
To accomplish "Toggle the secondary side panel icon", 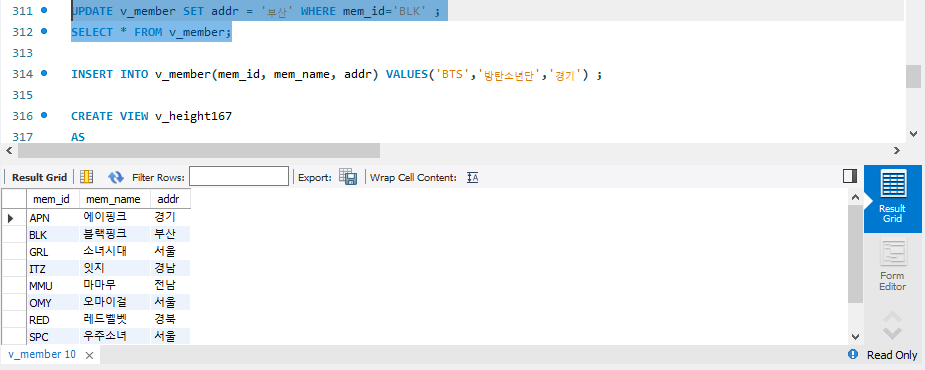I will (850, 176).
